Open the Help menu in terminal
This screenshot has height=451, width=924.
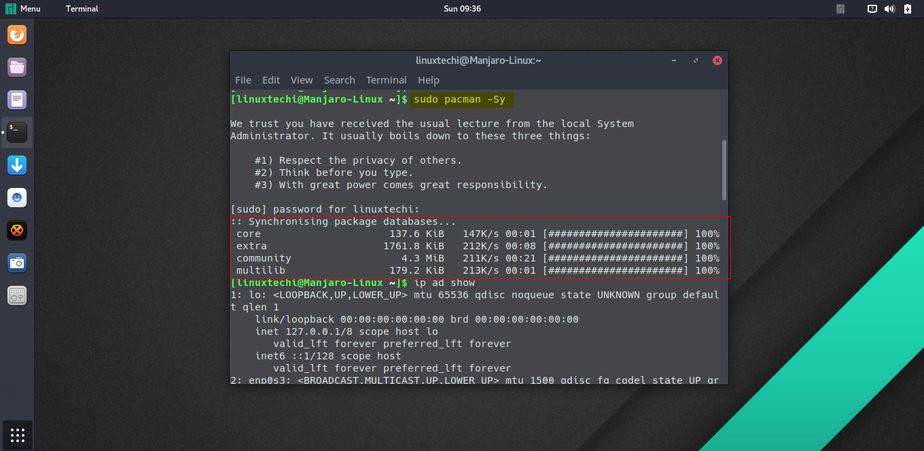point(428,80)
